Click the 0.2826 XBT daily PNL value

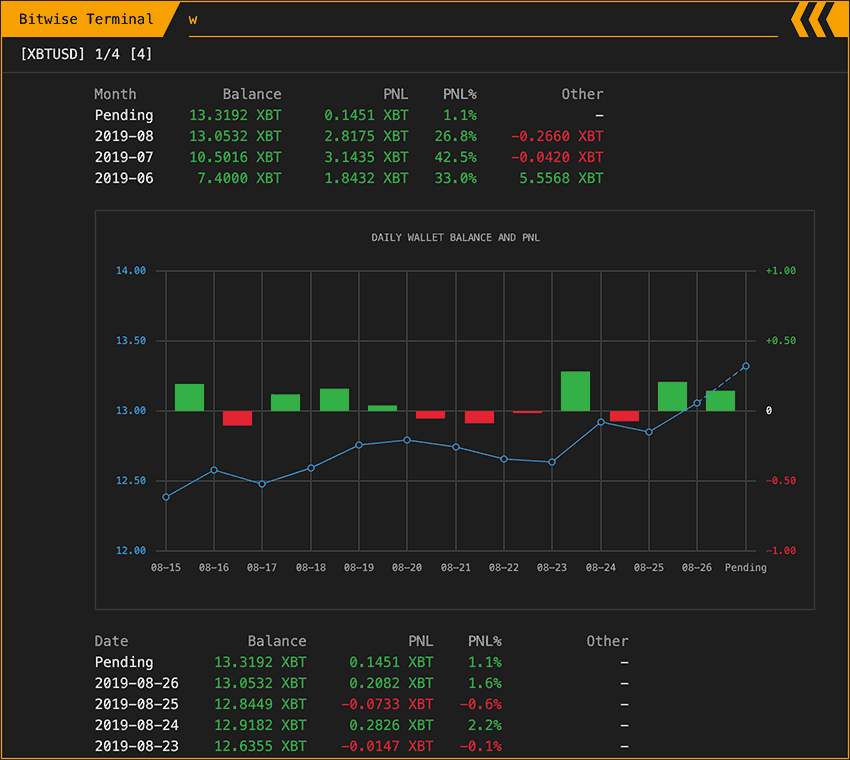391,725
